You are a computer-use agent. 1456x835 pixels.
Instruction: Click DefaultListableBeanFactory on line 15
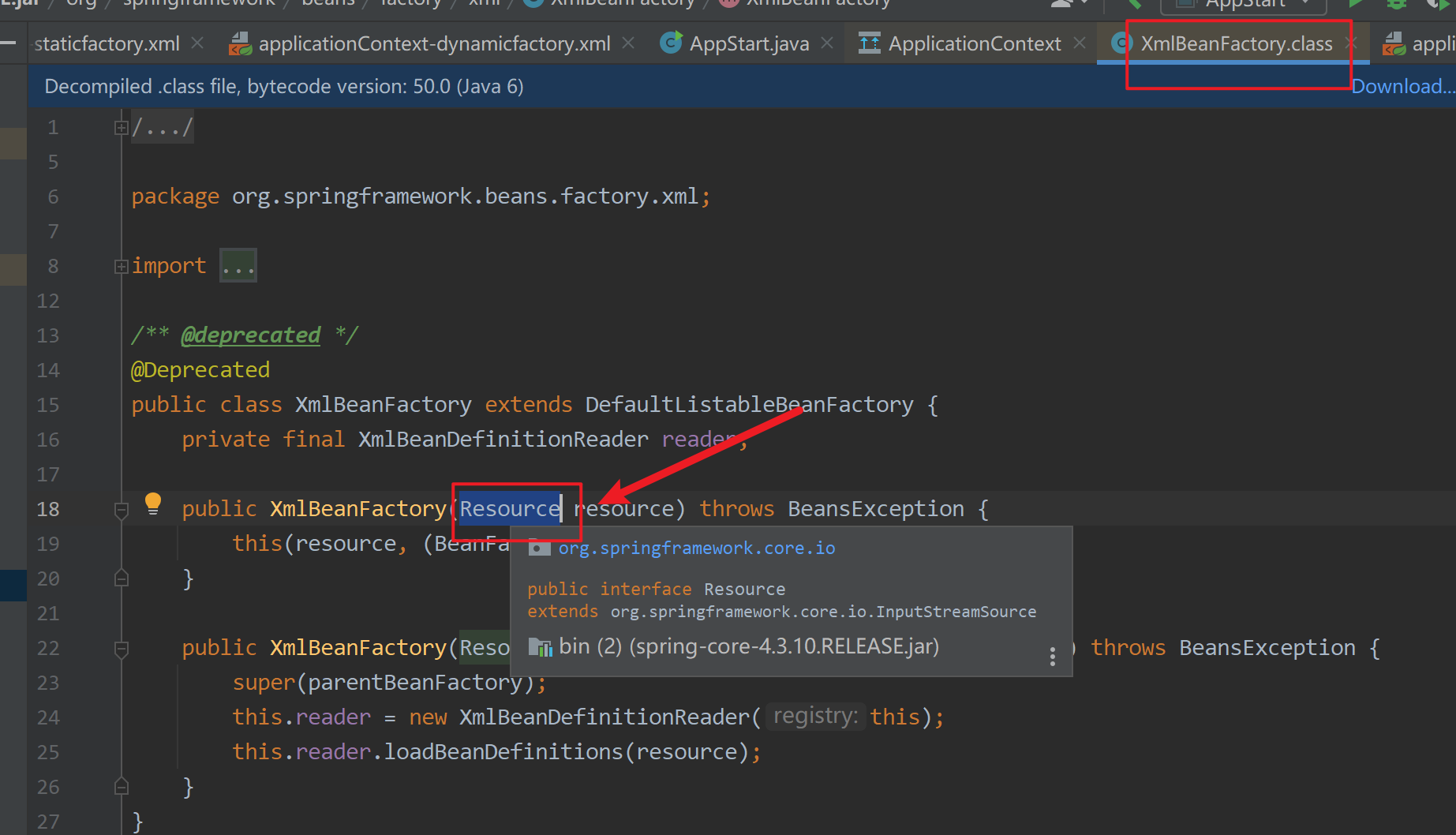[749, 405]
